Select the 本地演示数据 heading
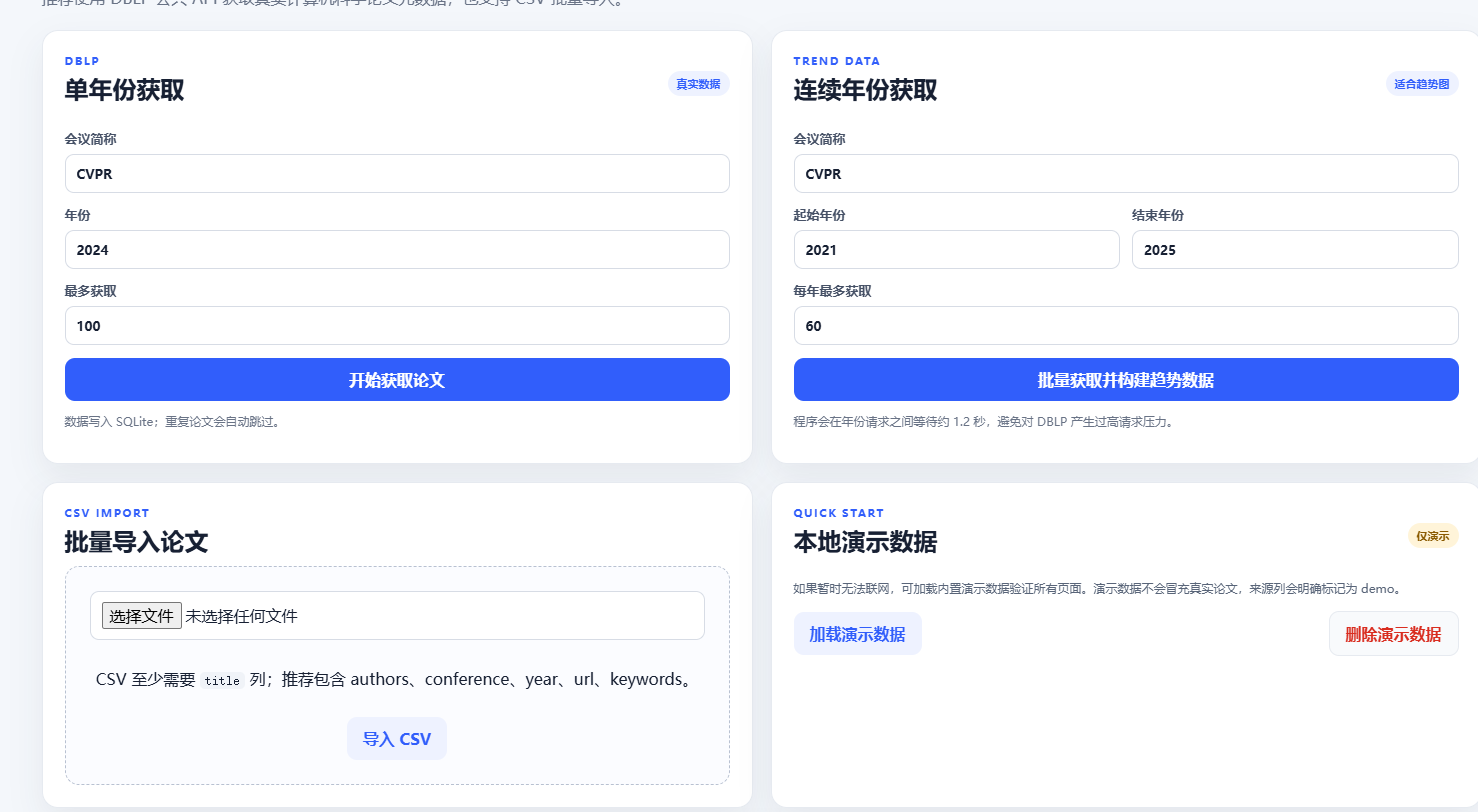The width and height of the screenshot is (1478, 812). tap(866, 542)
